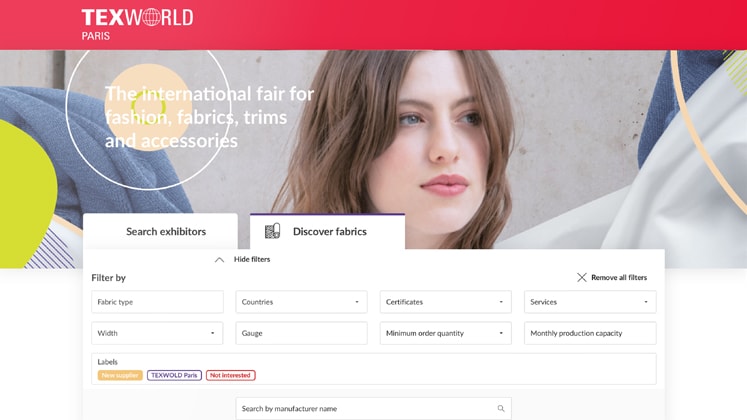
Task: Click the Width dropdown arrow
Action: coord(212,333)
